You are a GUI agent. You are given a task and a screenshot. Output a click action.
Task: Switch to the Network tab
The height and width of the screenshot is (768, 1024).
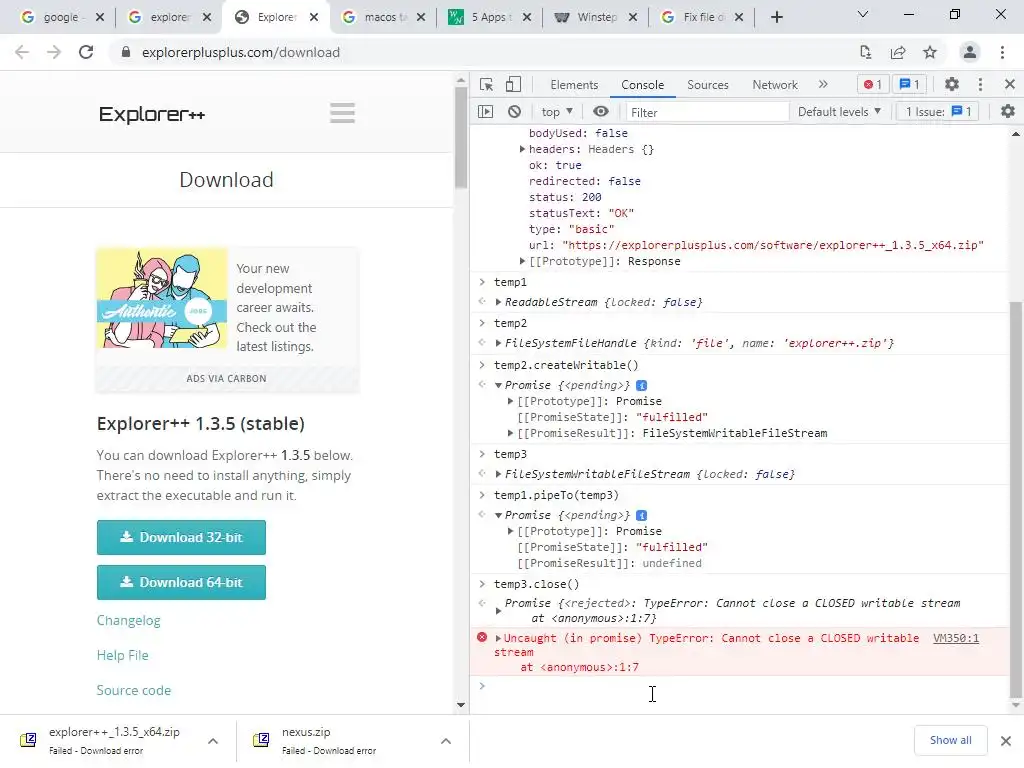point(775,85)
